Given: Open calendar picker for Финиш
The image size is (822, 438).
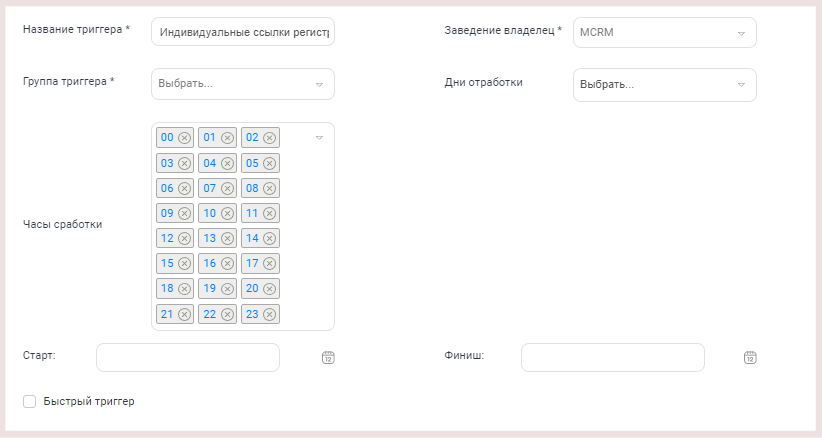Looking at the screenshot, I should pos(750,357).
